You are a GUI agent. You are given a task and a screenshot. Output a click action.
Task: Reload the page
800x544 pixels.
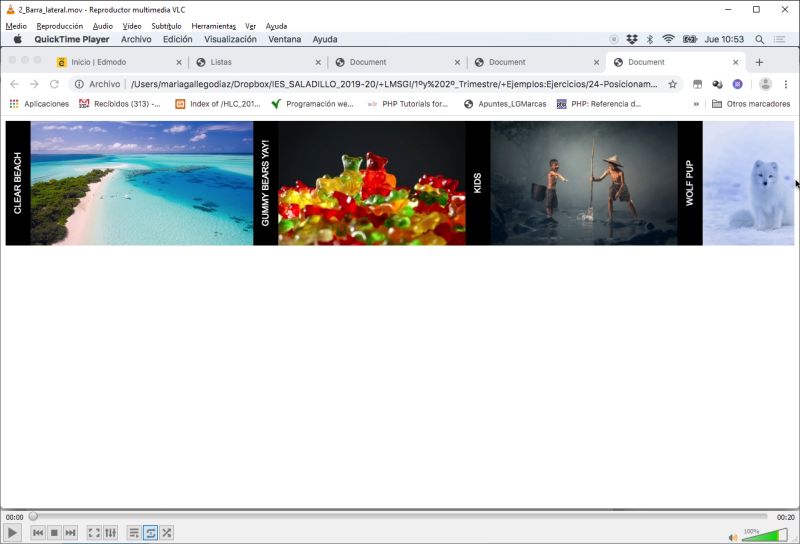pyautogui.click(x=54, y=84)
